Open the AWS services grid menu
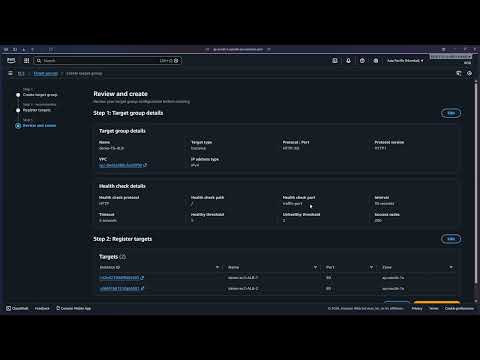Viewport: 480px width, 360px height. (26, 60)
